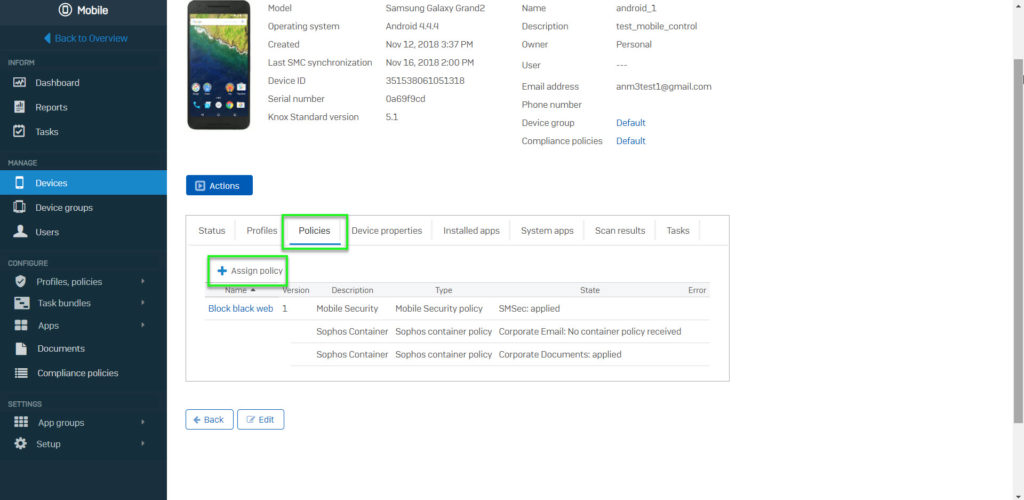This screenshot has height=500, width=1024.
Task: Click the device phone thumbnail image
Action: click(x=218, y=65)
